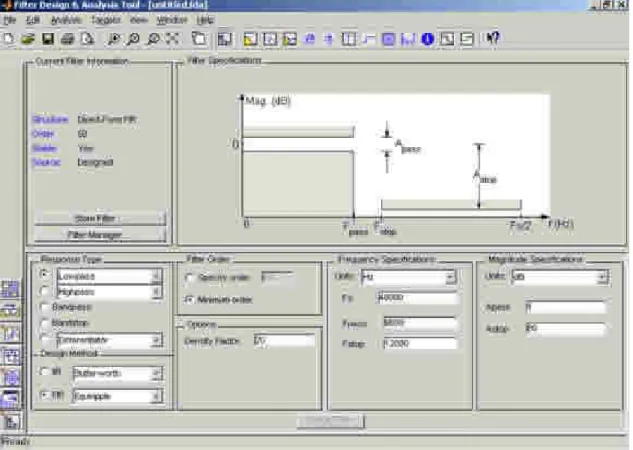Select the Bandstop radio button
The height and width of the screenshot is (450, 633).
(x=44, y=323)
